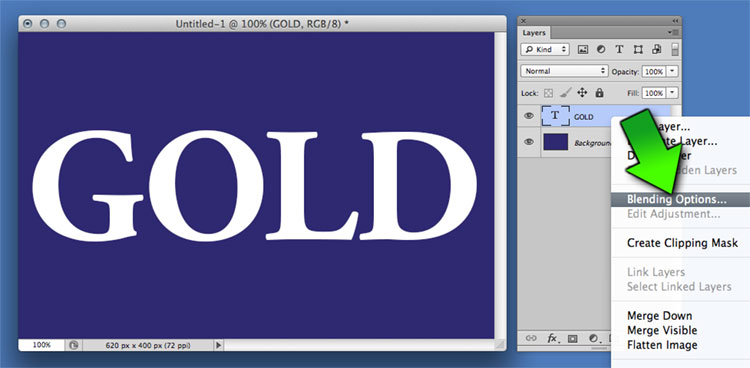750x368 pixels.
Task: Lock all padlock icon
Action: point(599,93)
